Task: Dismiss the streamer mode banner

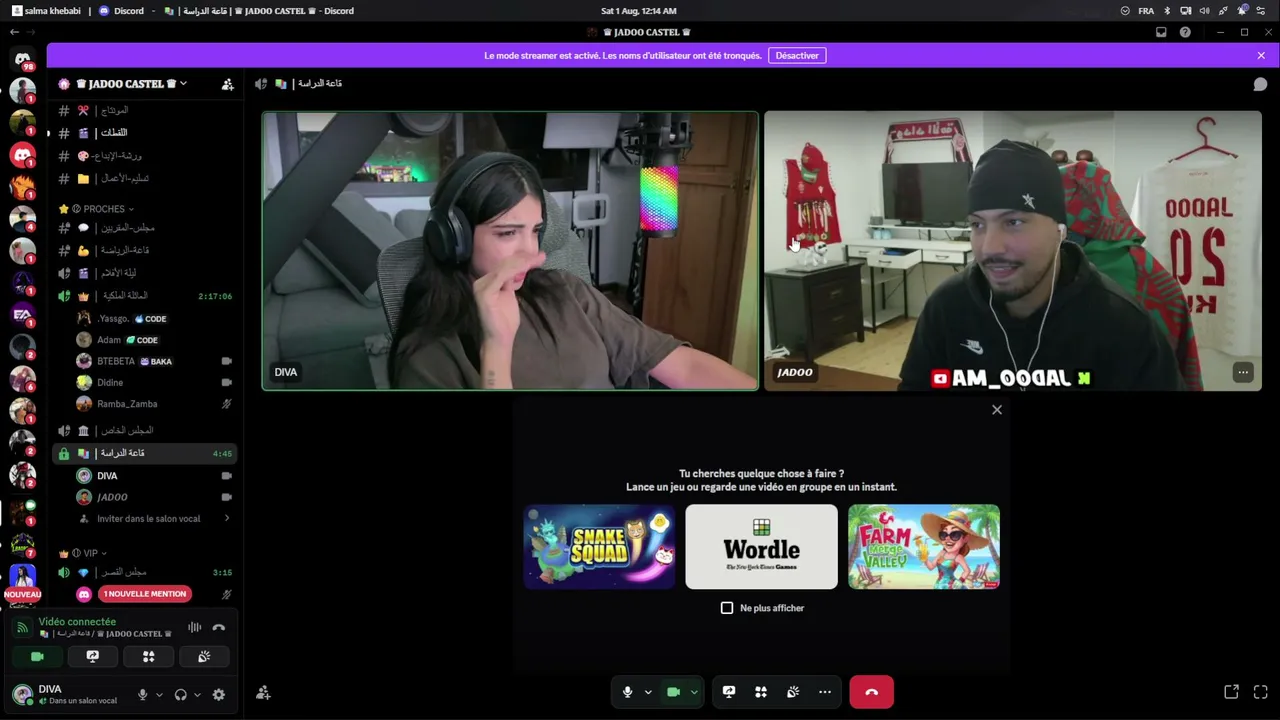Action: pyautogui.click(x=1261, y=55)
